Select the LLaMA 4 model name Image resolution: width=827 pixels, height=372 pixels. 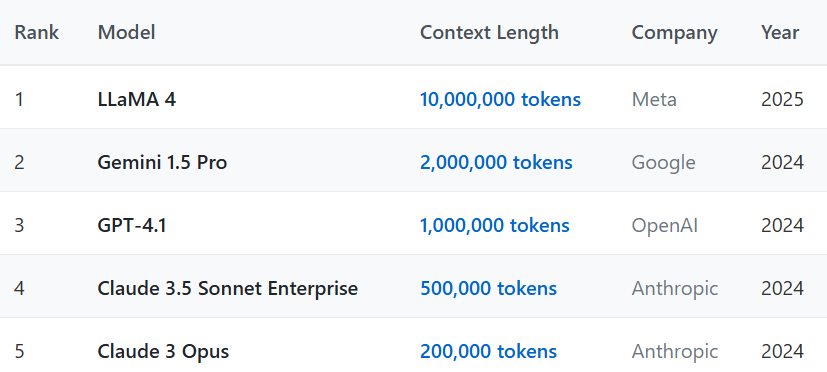[x=137, y=99]
